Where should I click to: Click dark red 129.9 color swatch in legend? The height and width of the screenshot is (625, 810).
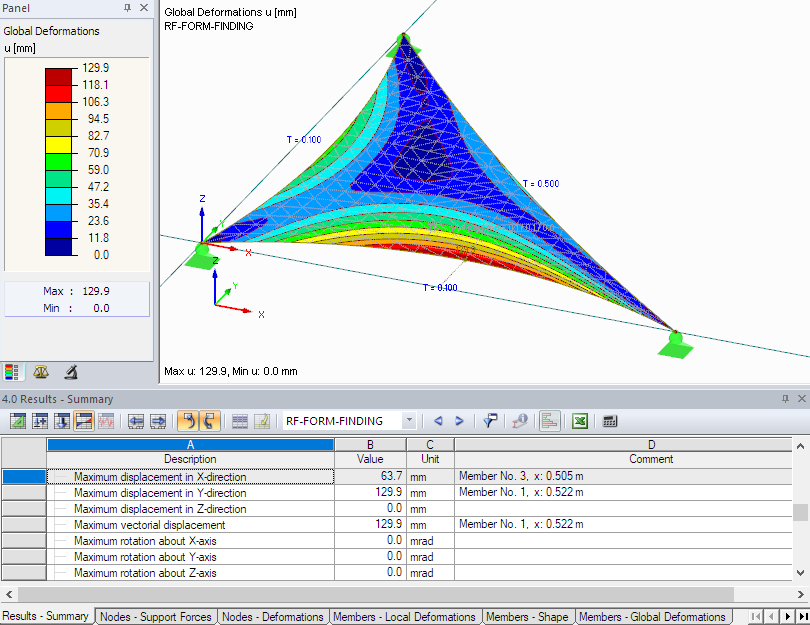click(x=58, y=76)
